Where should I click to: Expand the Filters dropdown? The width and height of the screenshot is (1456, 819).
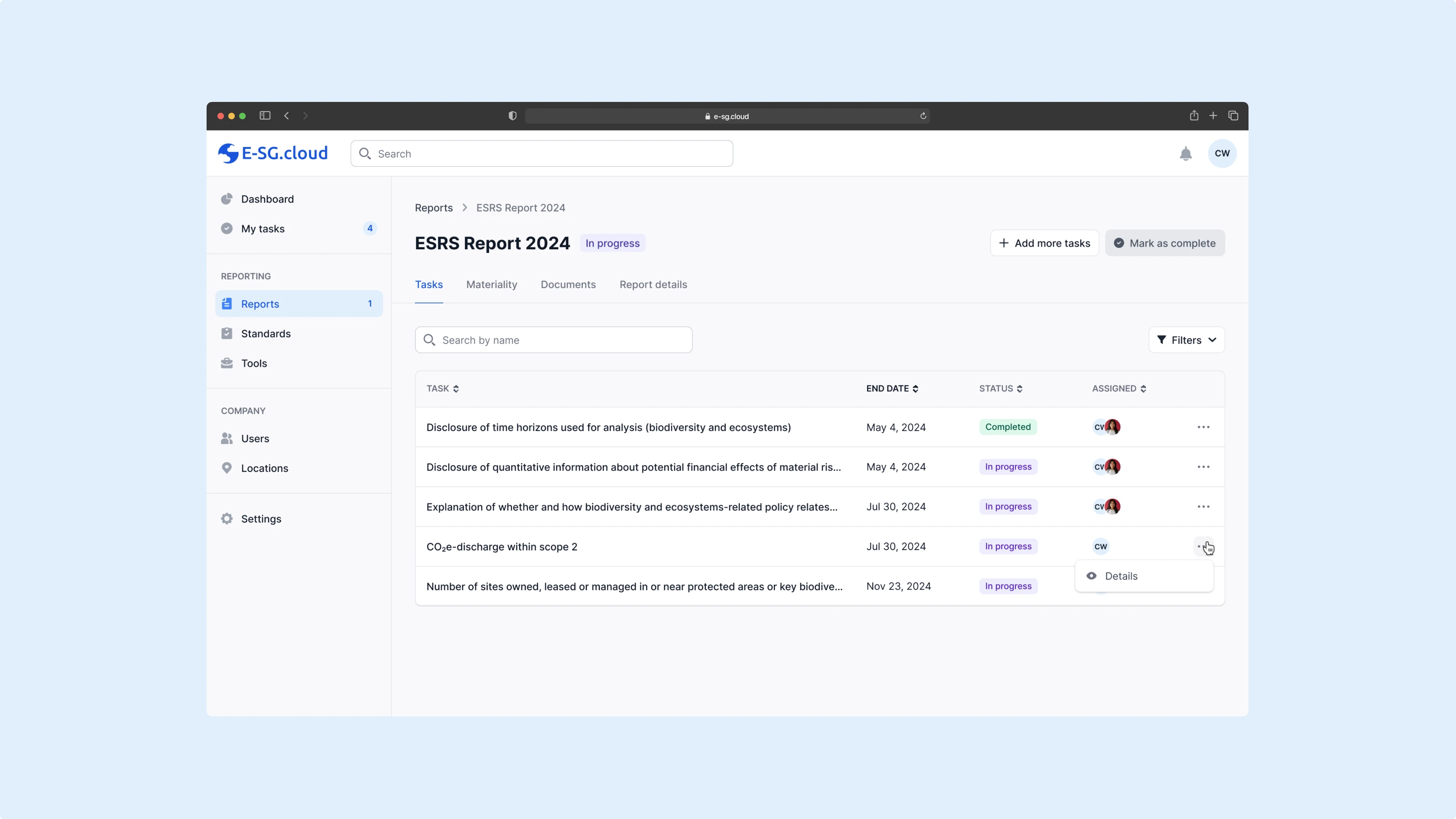1186,340
